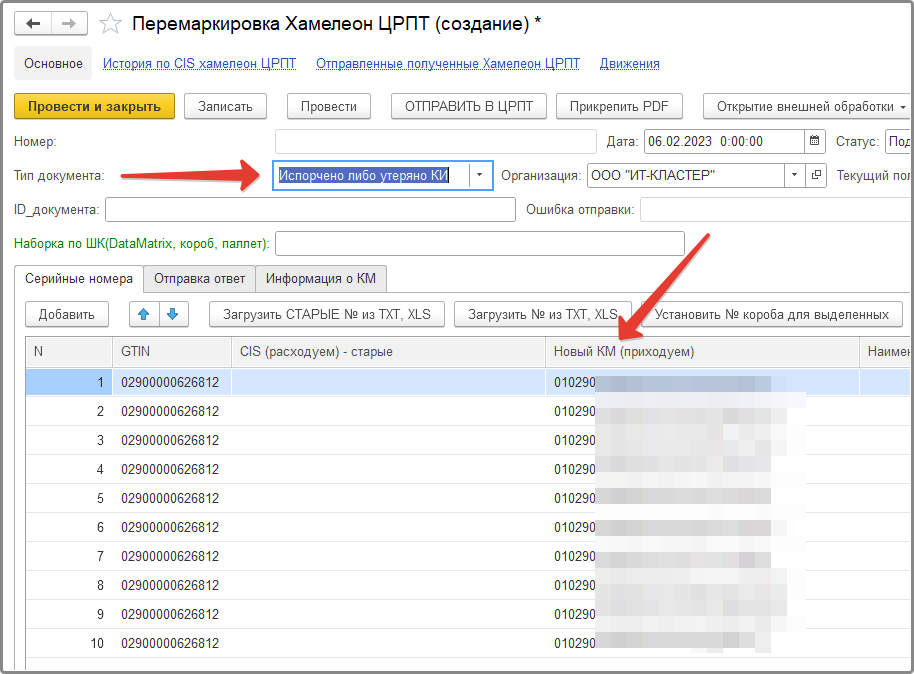Open Отправленные полученные Хамелеон ЦРПТ link
The width and height of the screenshot is (914, 674).
click(448, 64)
